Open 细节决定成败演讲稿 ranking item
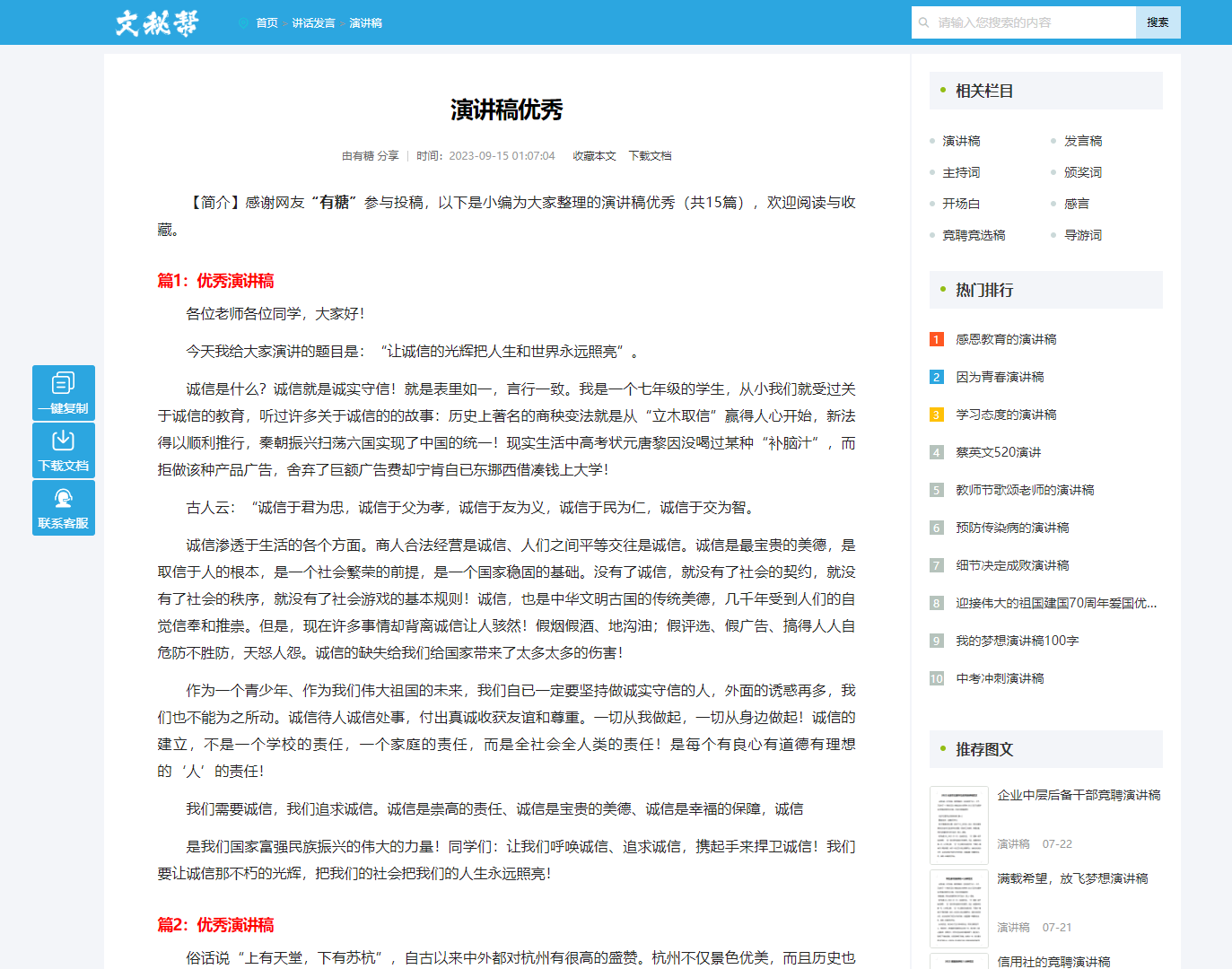Image resolution: width=1232 pixels, height=969 pixels. click(1012, 565)
